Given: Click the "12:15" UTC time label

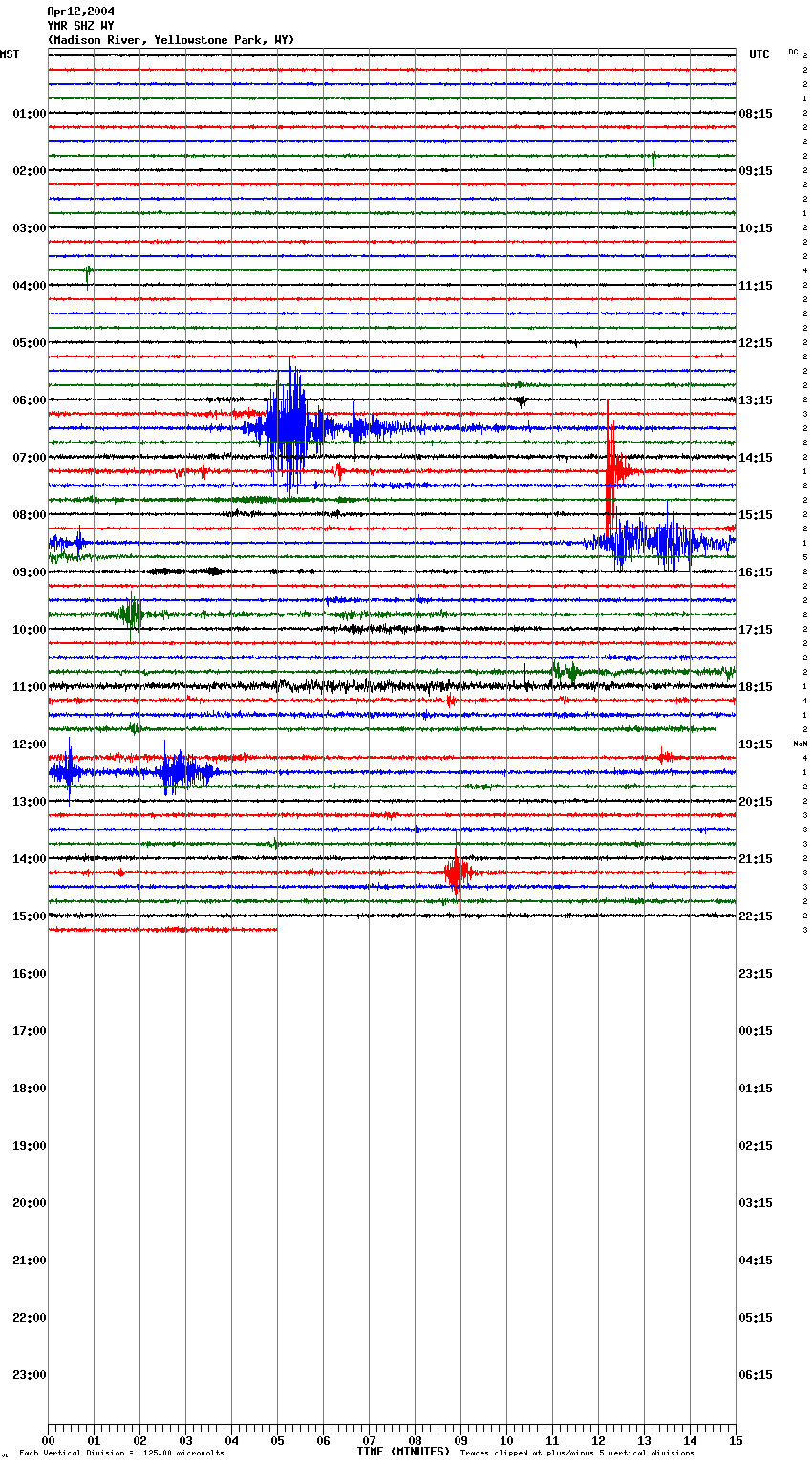Looking at the screenshot, I should [756, 343].
